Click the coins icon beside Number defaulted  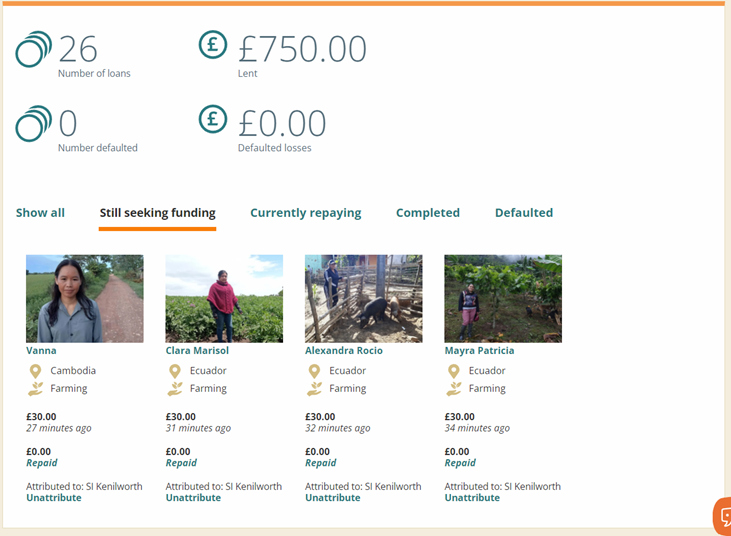click(33, 124)
